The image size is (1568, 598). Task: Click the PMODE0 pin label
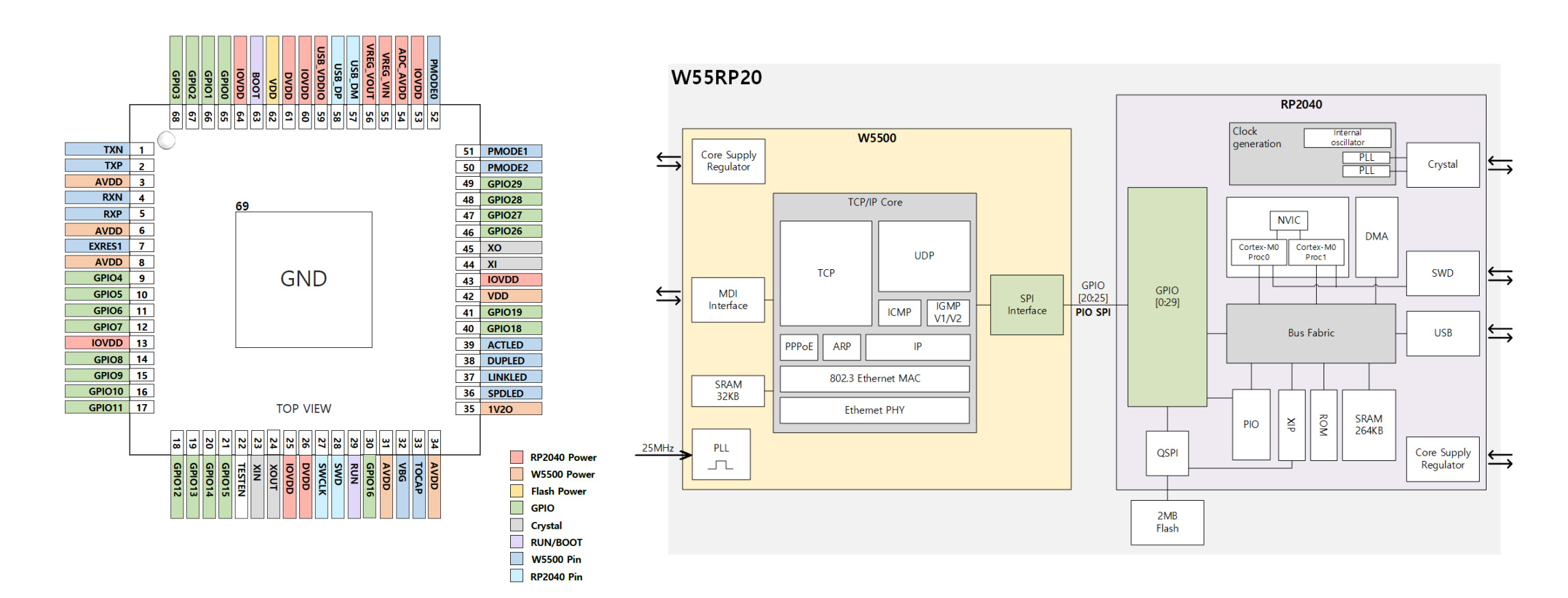pos(434,71)
